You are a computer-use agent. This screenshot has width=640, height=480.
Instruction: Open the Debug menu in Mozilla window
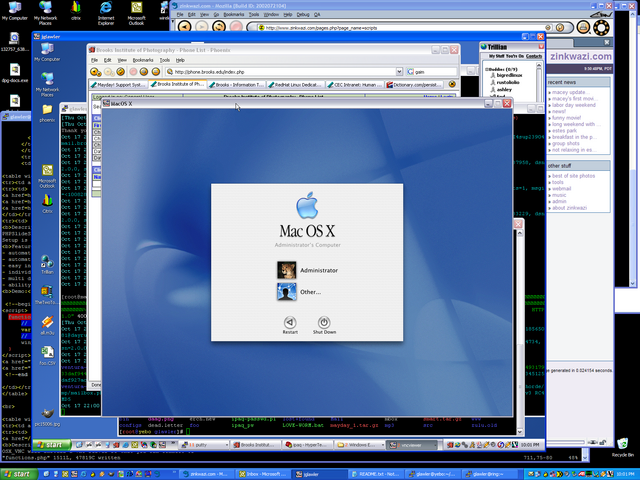302,14
